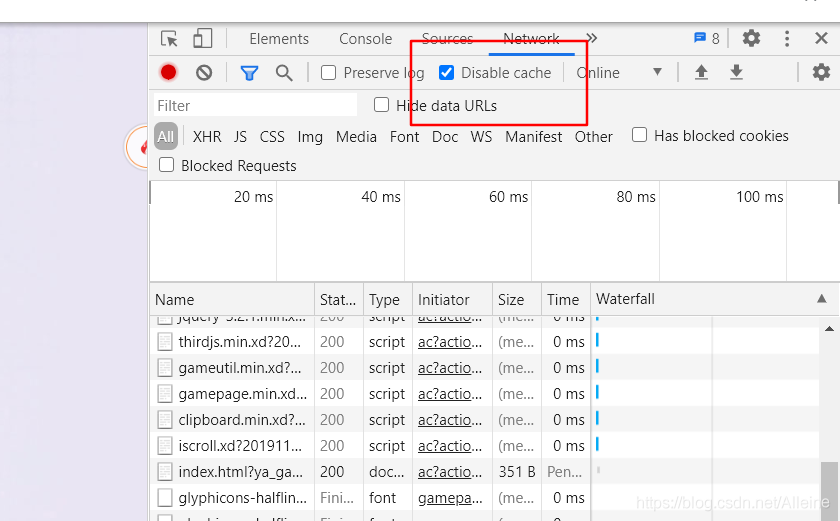Sort by Name column header
840x521 pixels.
(x=232, y=299)
